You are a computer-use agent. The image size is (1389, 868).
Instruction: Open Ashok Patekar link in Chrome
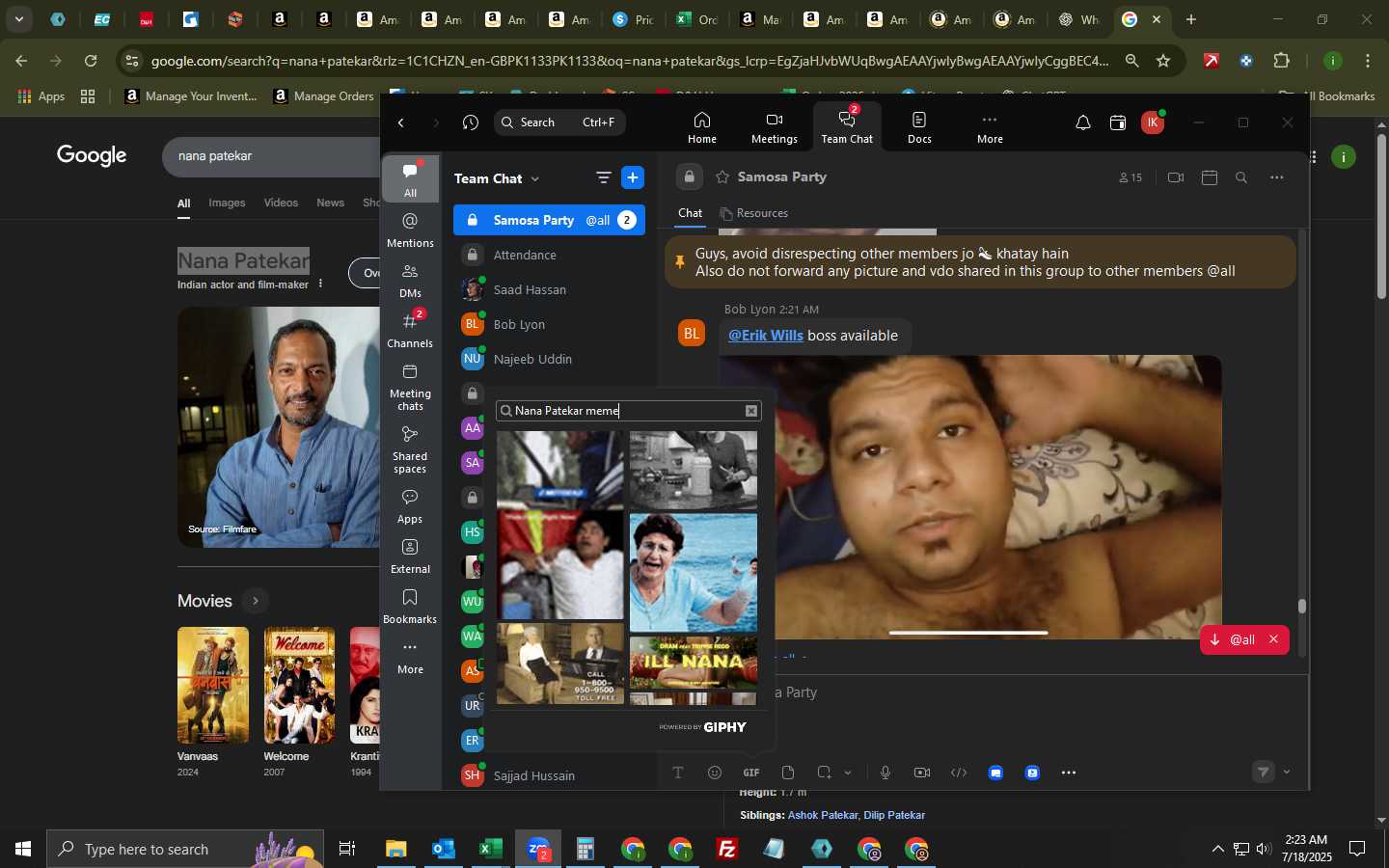tap(822, 815)
